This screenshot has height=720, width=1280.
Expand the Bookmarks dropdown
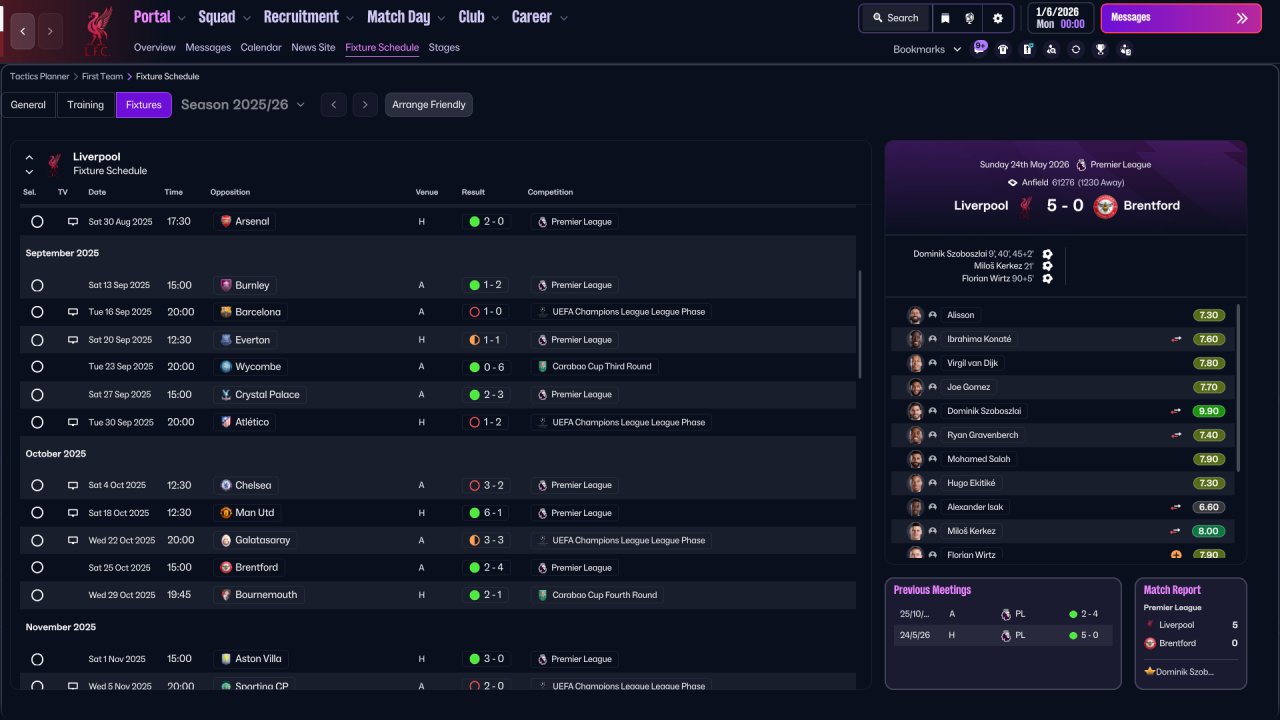click(x=927, y=49)
